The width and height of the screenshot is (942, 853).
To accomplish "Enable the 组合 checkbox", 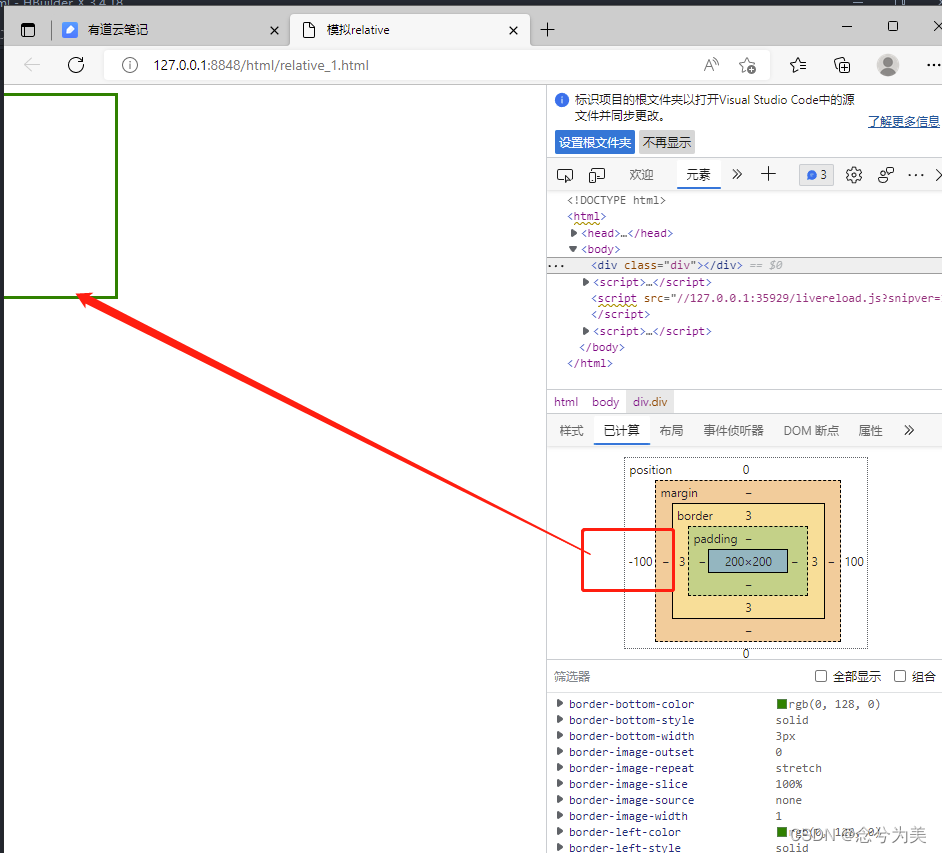I will coord(900,676).
